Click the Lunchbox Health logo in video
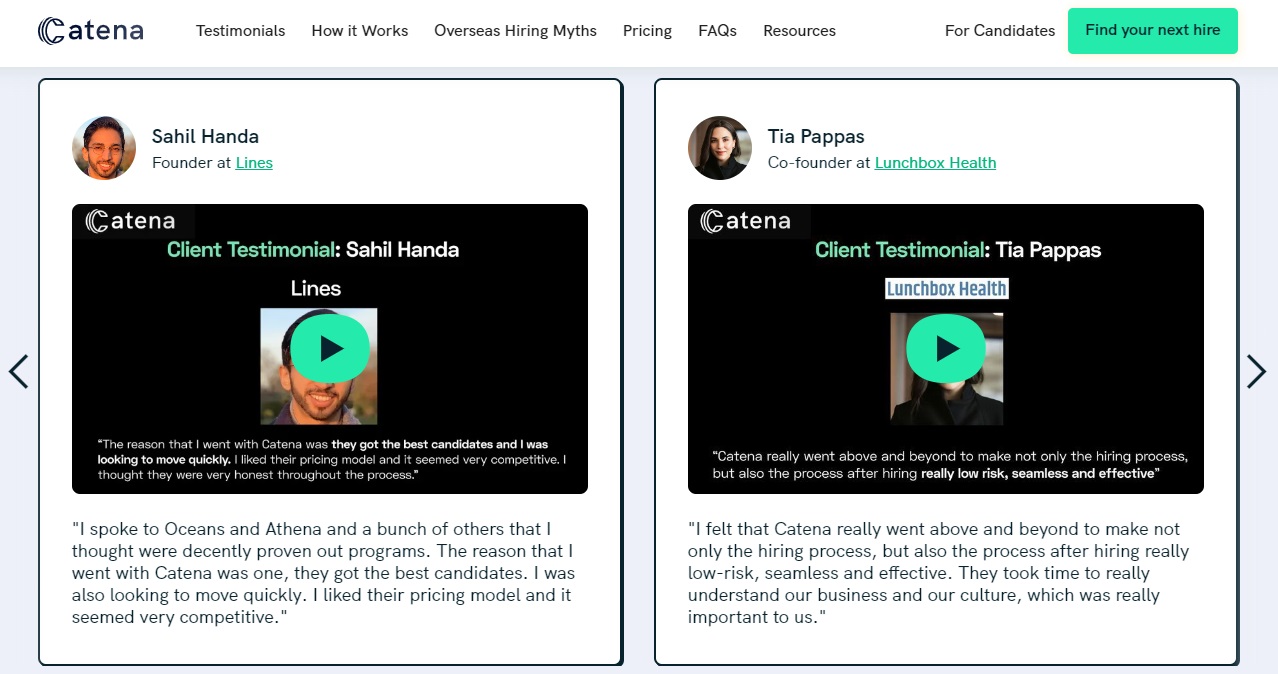The height and width of the screenshot is (674, 1278). coord(946,289)
